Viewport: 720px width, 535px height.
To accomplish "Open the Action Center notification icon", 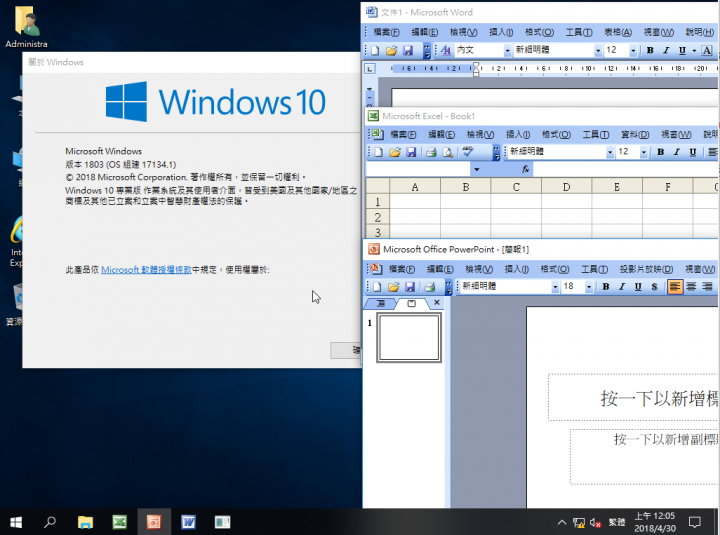I will click(x=695, y=522).
